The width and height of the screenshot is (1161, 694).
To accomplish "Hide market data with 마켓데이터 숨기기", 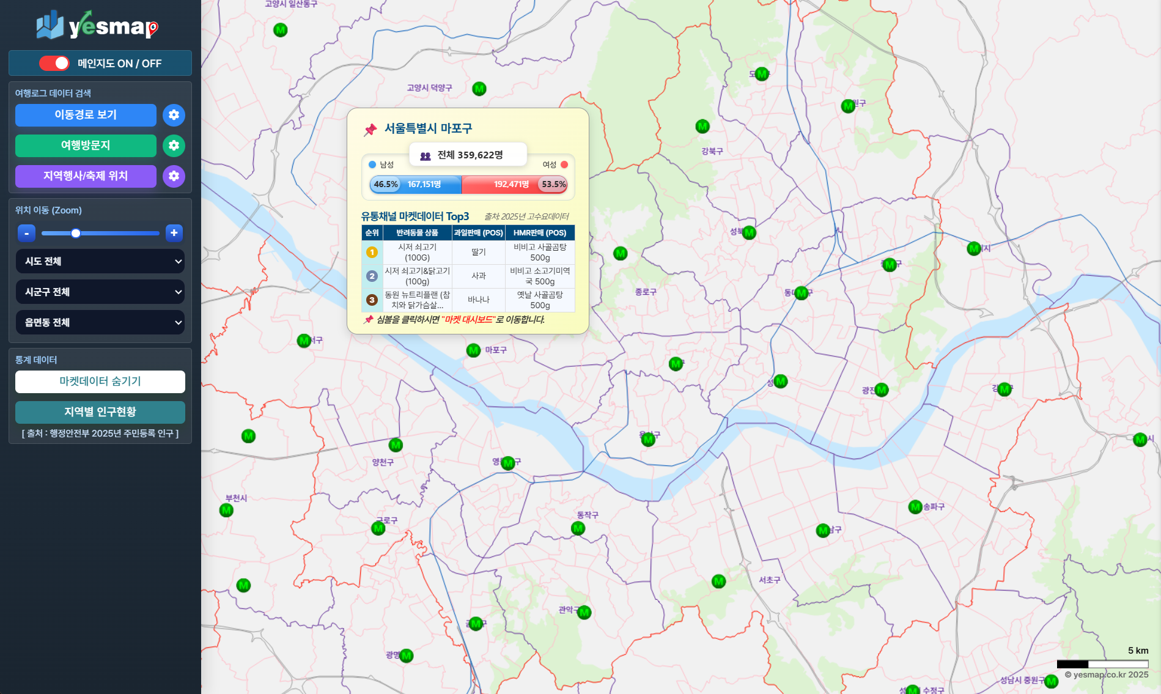I will click(x=100, y=382).
